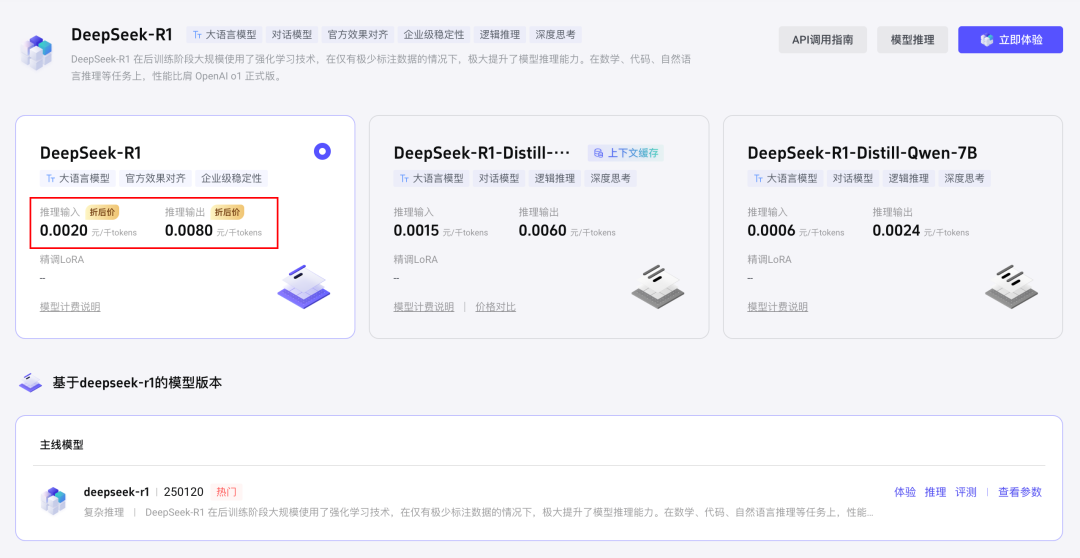Select the DeepSeek-R1 card radio button
The height and width of the screenshot is (558, 1080).
coord(322,152)
